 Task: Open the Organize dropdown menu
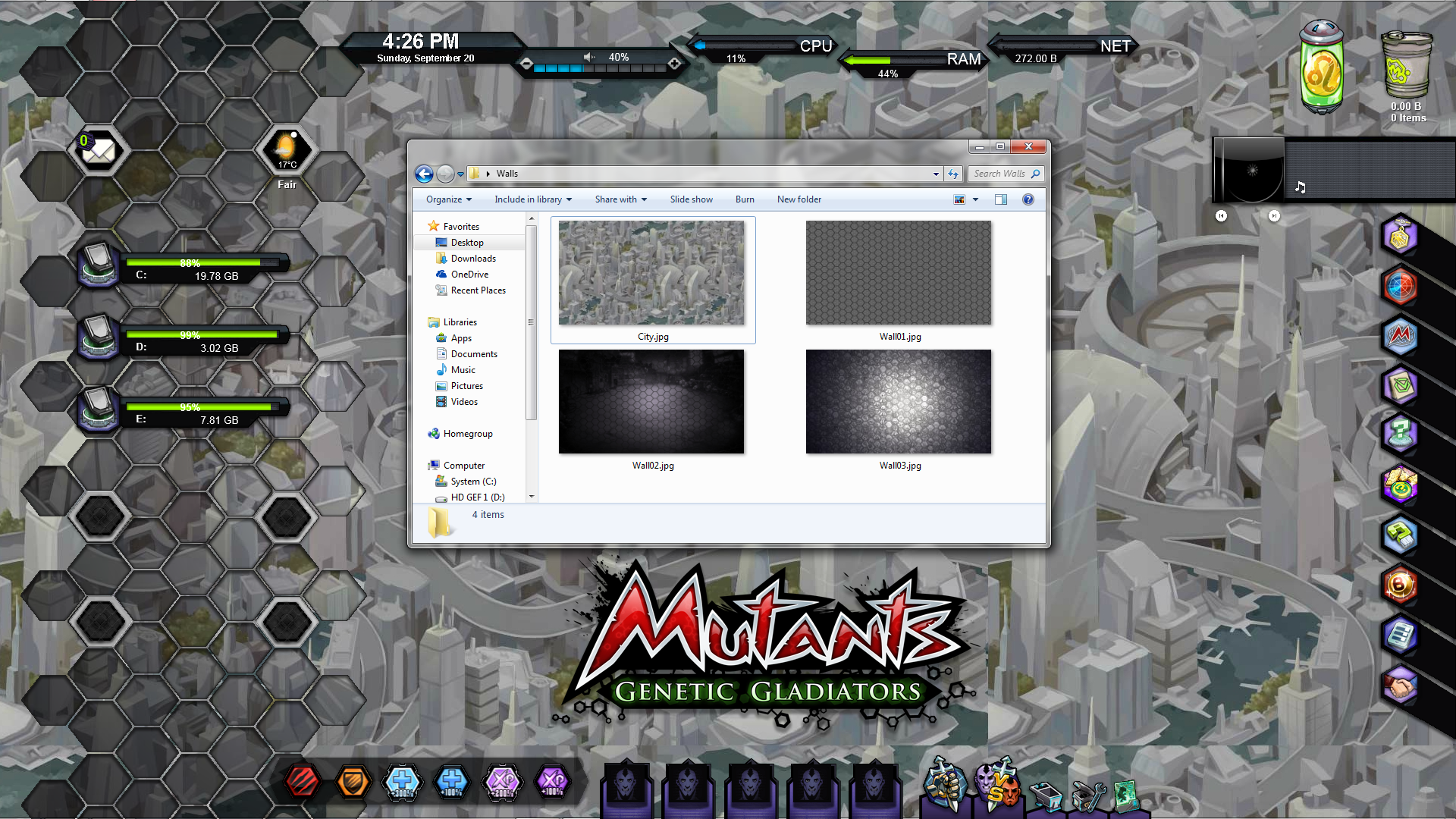click(x=449, y=199)
